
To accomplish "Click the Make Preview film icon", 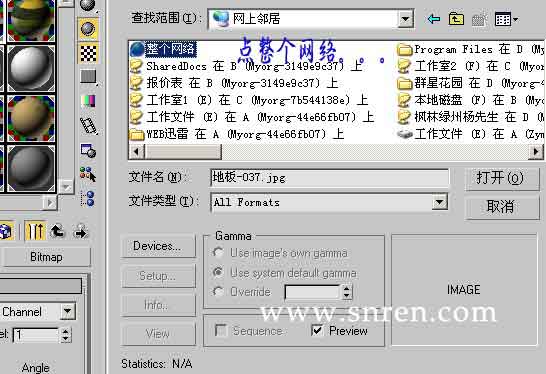I will pyautogui.click(x=88, y=126).
